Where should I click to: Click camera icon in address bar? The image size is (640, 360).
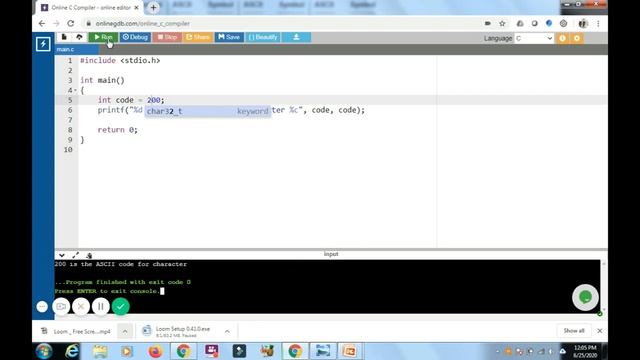(x=487, y=23)
